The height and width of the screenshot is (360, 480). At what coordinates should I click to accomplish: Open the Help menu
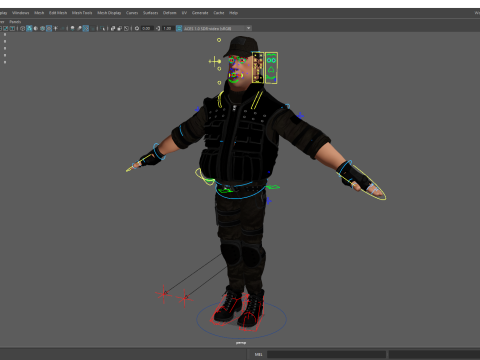233,13
